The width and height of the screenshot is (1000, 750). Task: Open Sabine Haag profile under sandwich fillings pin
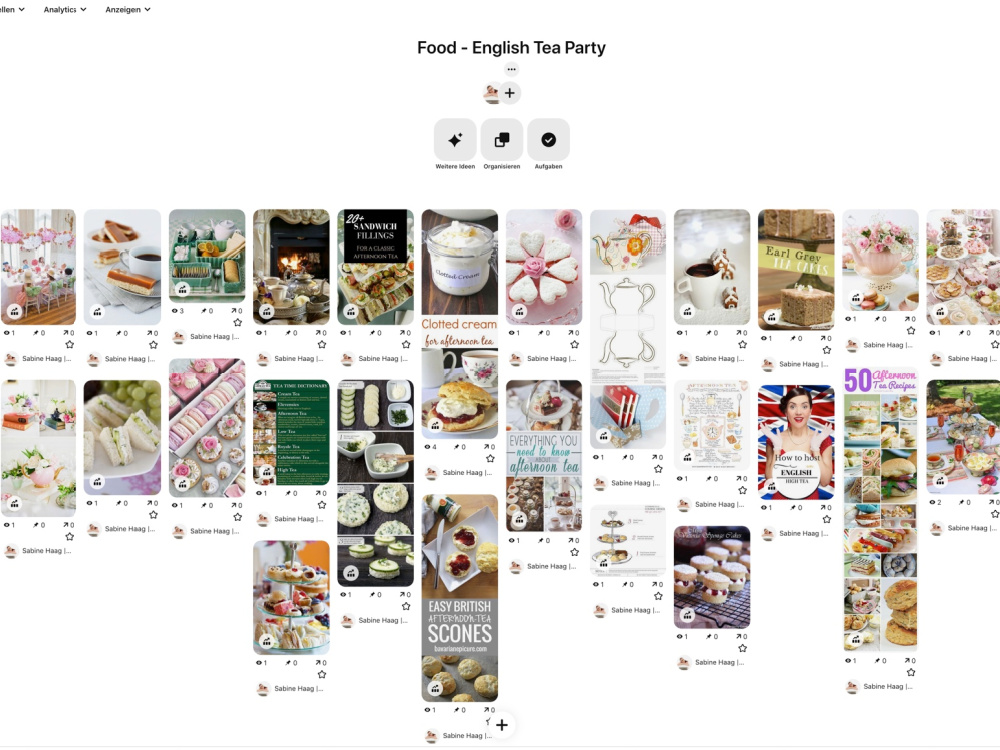pyautogui.click(x=383, y=358)
